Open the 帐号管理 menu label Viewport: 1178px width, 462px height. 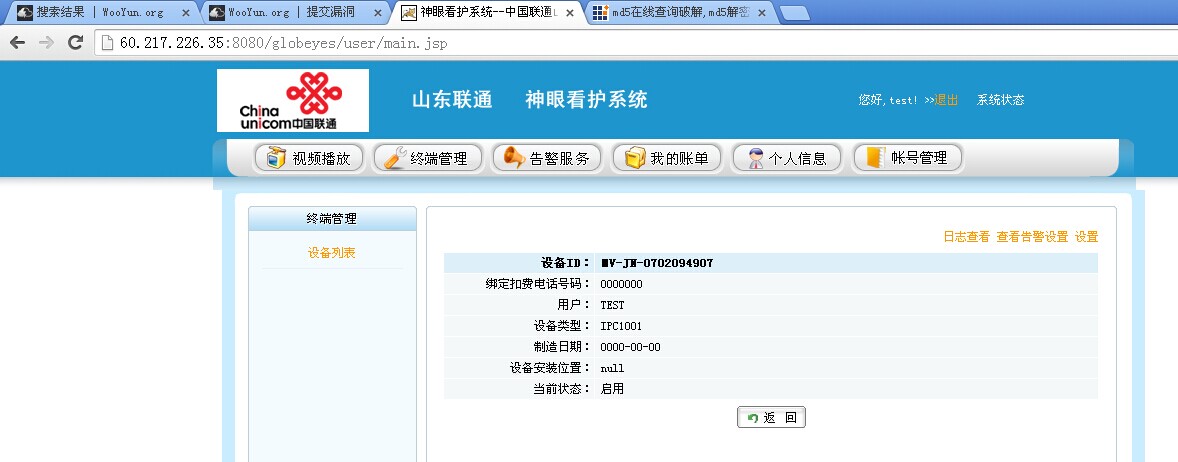[x=920, y=159]
